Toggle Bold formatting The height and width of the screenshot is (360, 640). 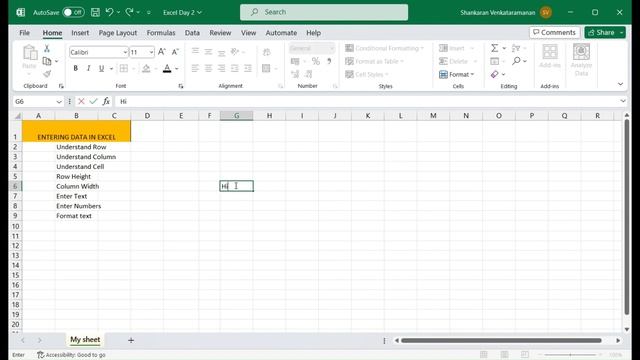(76, 69)
